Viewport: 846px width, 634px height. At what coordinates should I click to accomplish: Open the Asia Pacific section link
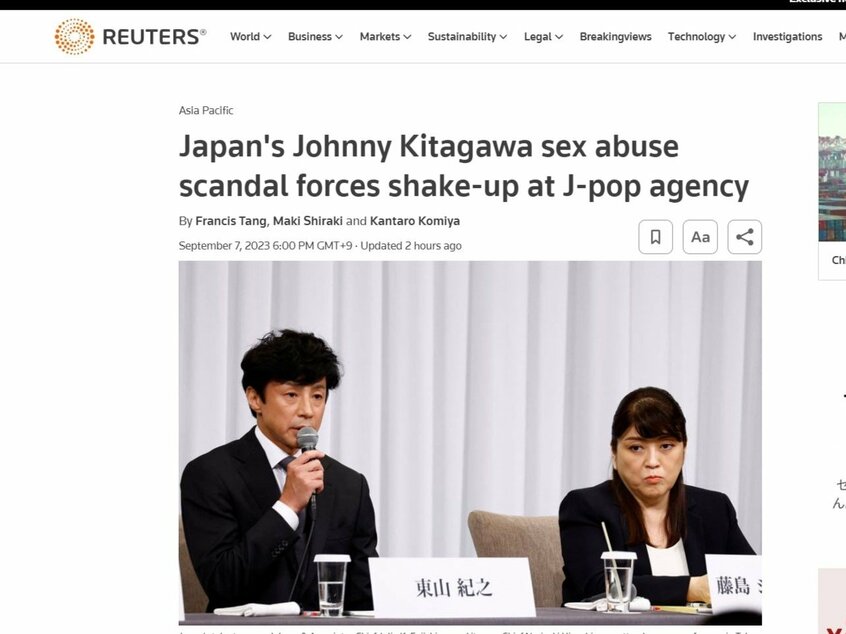(x=206, y=110)
